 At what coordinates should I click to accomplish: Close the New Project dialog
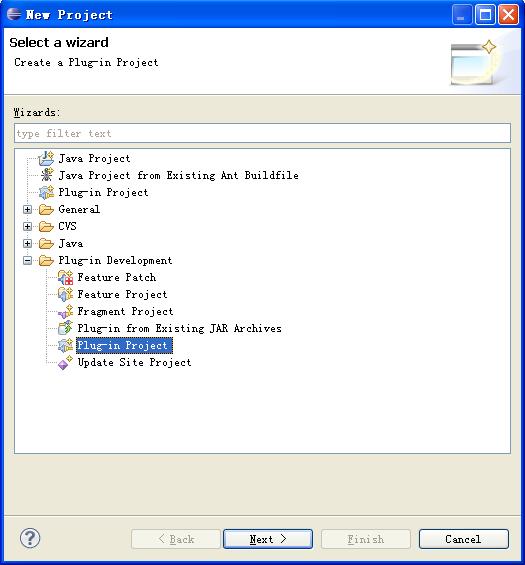(508, 15)
